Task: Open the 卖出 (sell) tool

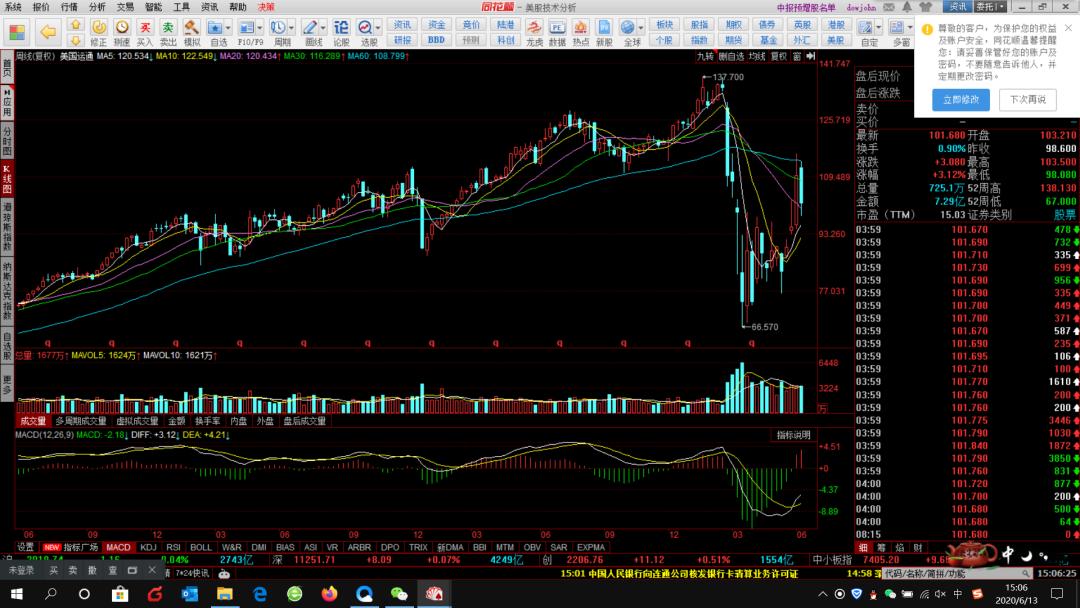Action: coord(168,32)
